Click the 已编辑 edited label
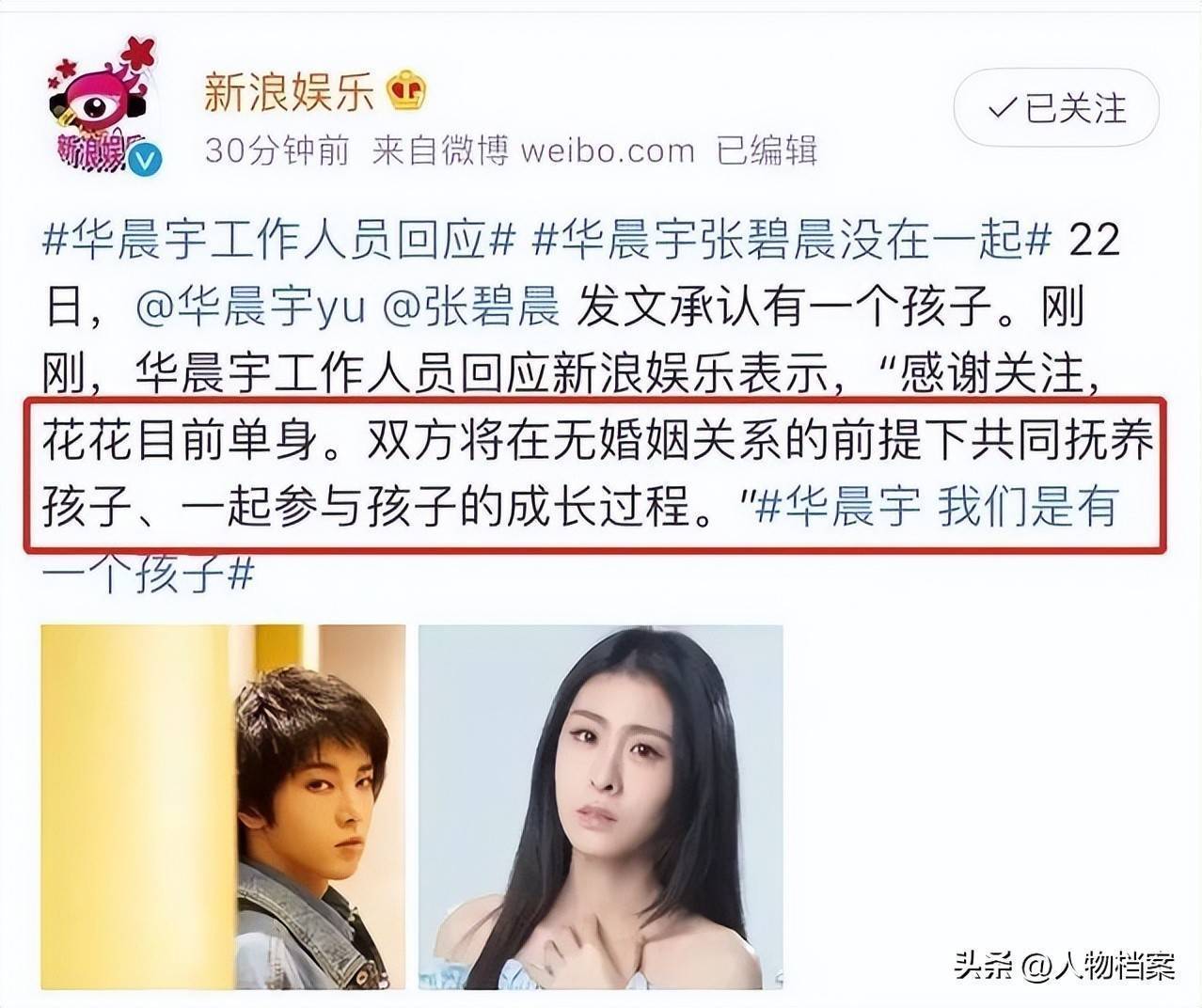The height and width of the screenshot is (1008, 1202). click(x=767, y=150)
